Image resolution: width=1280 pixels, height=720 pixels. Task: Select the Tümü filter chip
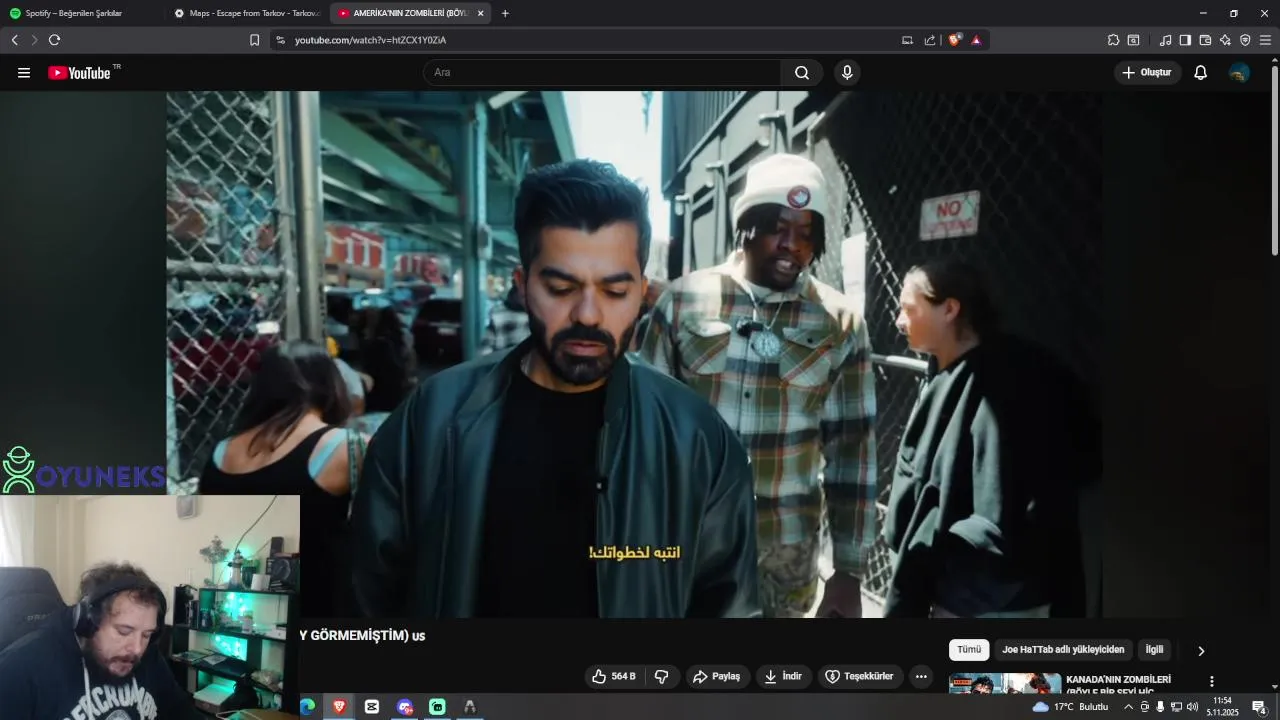pos(969,650)
